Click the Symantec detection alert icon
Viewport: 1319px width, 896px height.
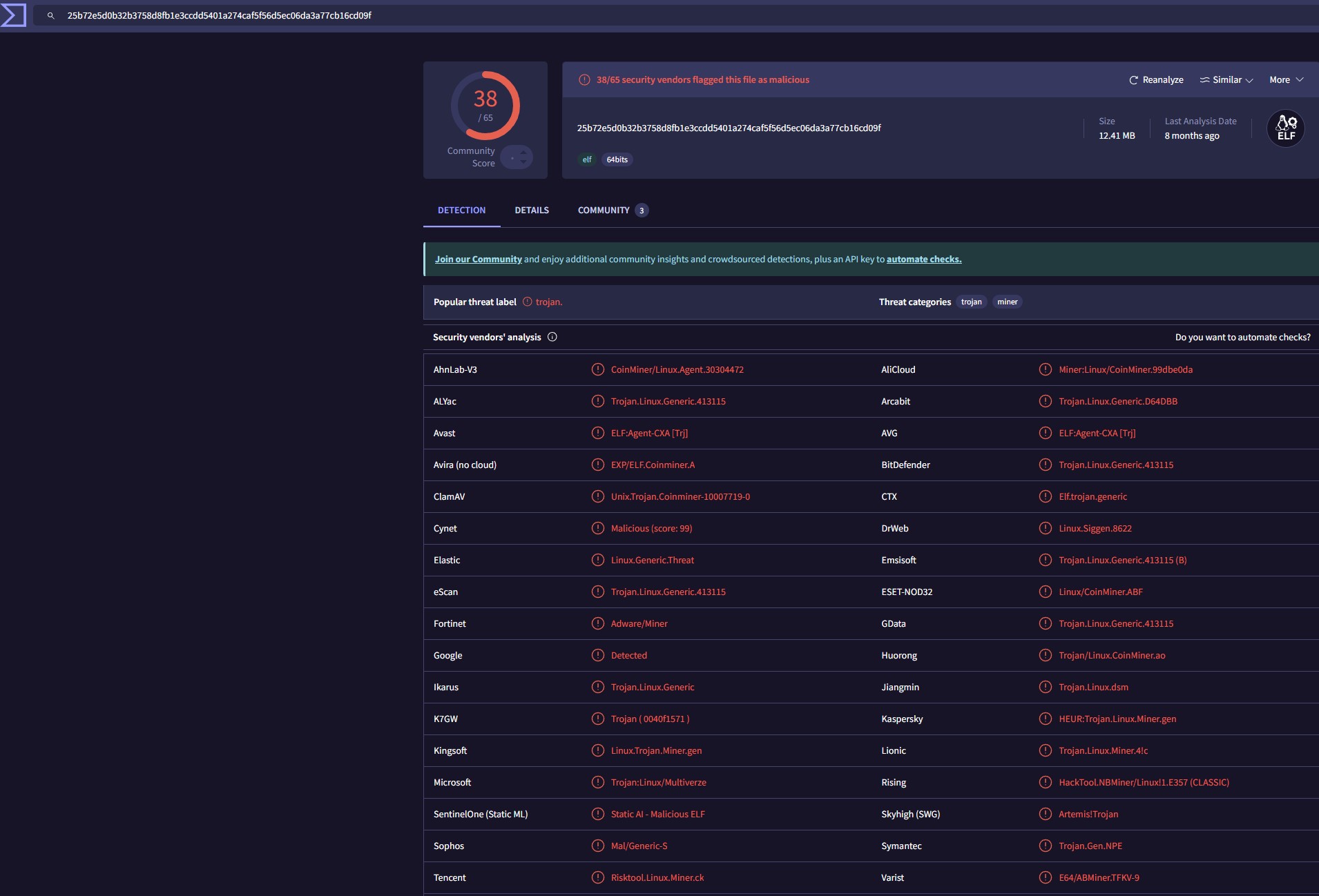[1046, 846]
